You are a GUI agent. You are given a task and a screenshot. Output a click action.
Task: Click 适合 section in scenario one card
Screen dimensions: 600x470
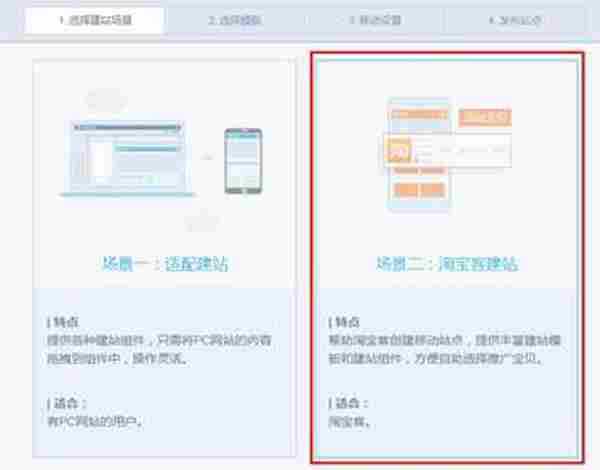[100, 412]
